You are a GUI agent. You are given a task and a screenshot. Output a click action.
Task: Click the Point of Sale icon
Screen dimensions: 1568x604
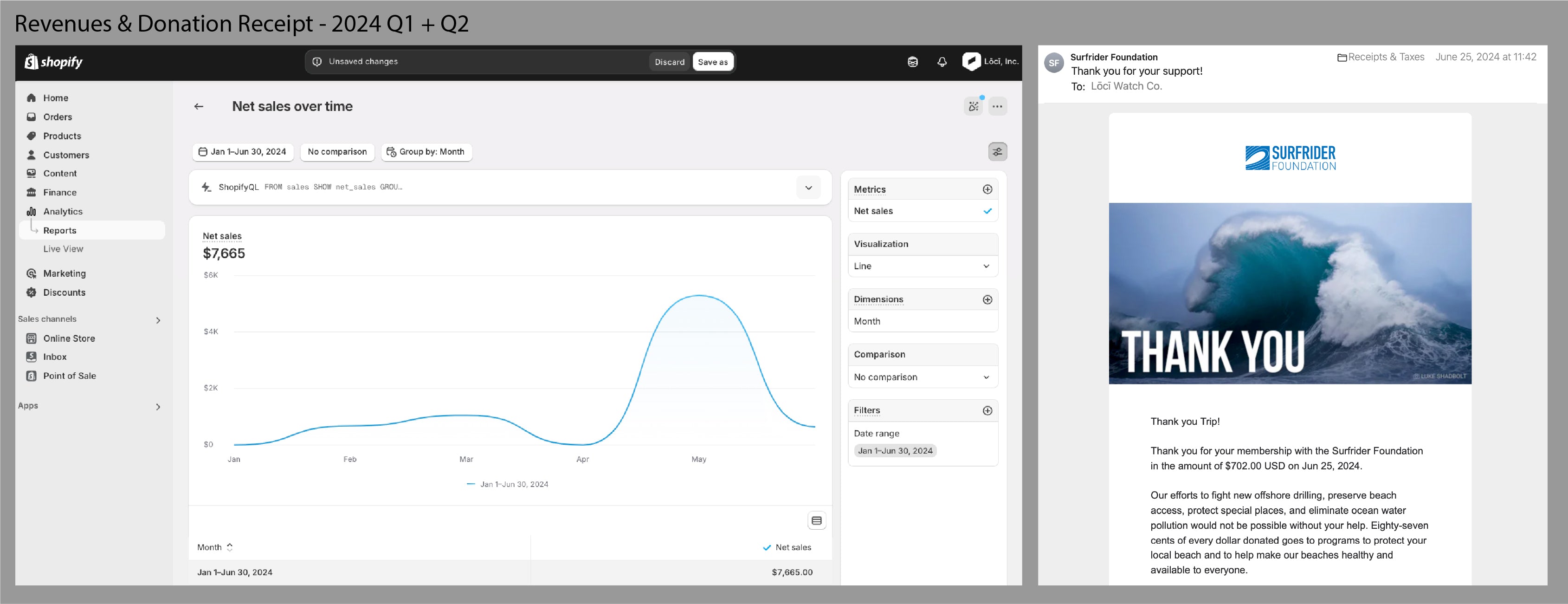point(31,376)
